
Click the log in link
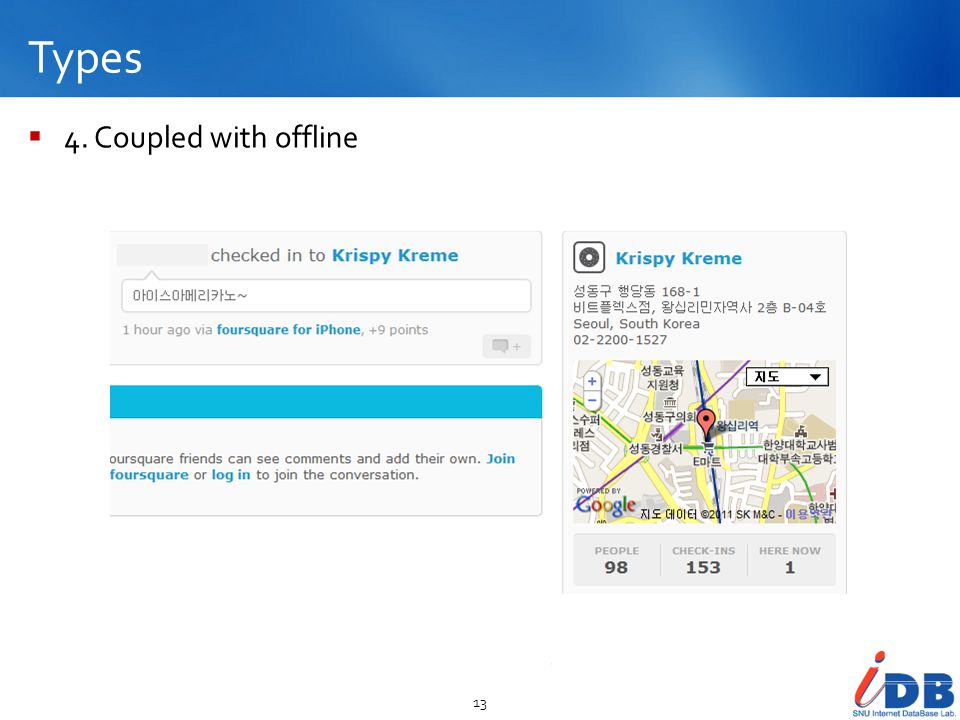pos(231,474)
